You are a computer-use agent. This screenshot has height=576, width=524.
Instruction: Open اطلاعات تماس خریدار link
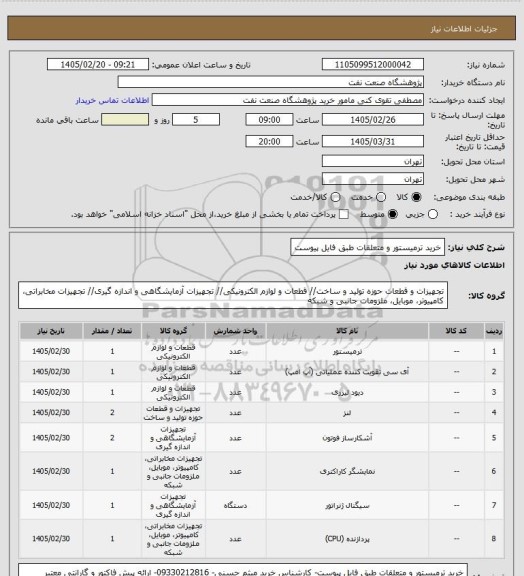coord(112,100)
